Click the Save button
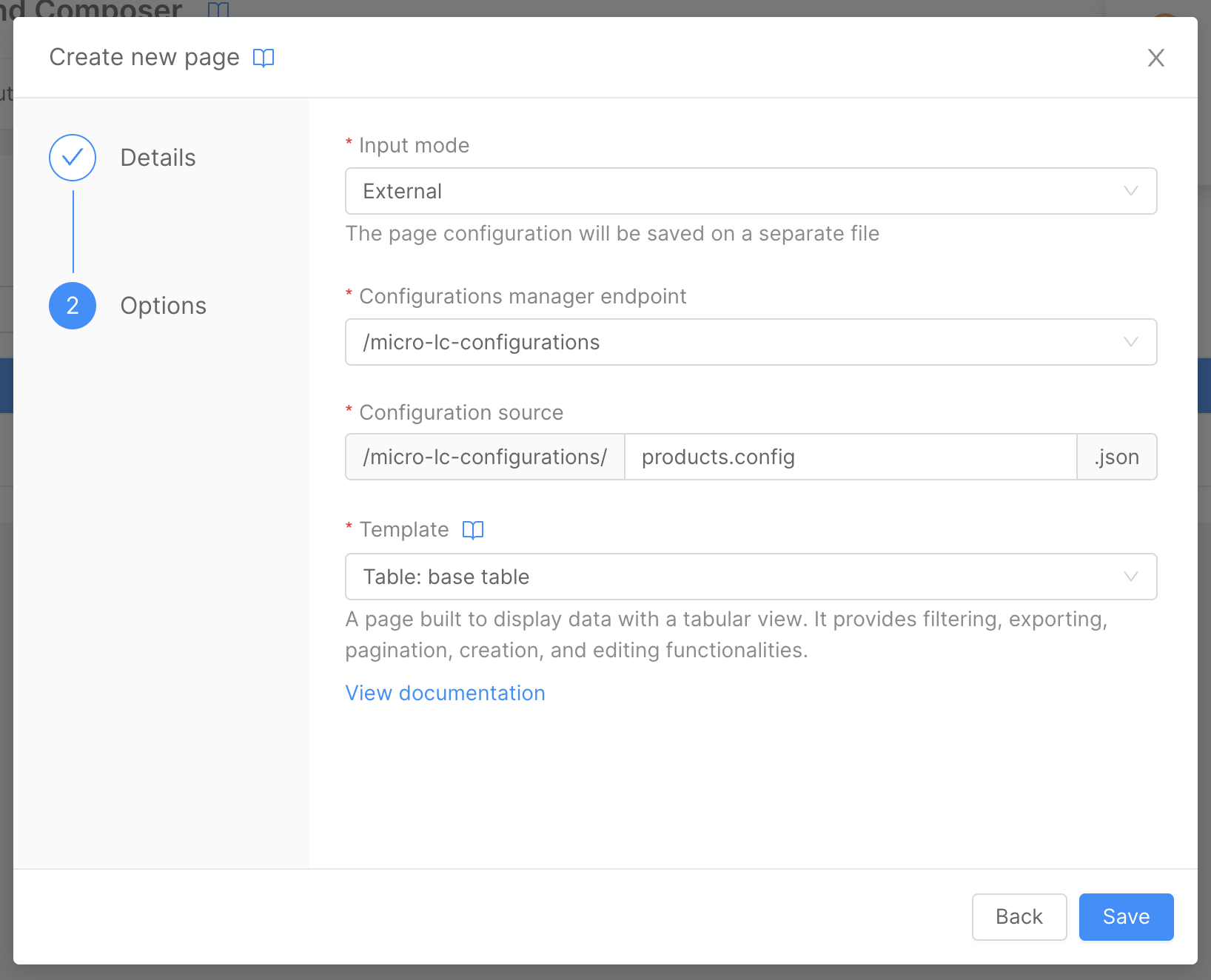The width and height of the screenshot is (1211, 980). pyautogui.click(x=1126, y=917)
